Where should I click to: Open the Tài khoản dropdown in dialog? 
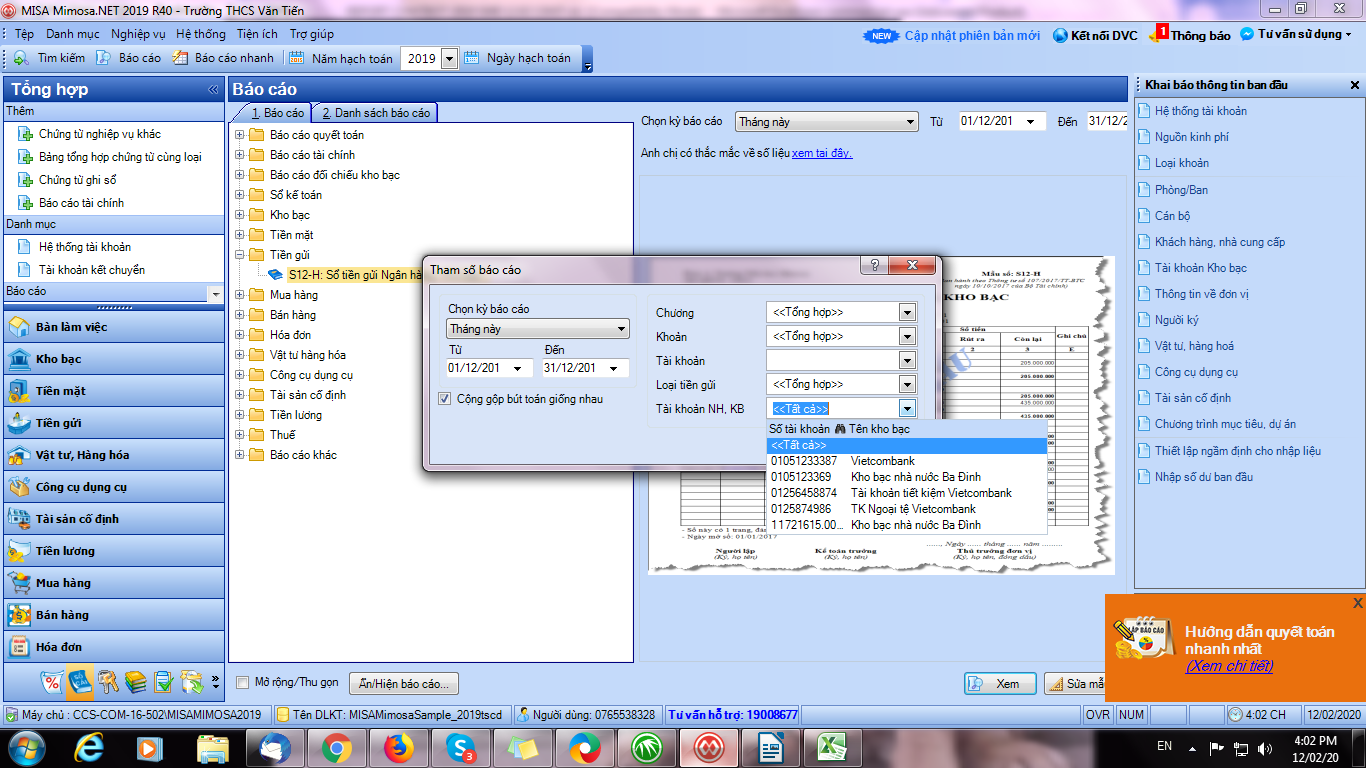point(907,360)
